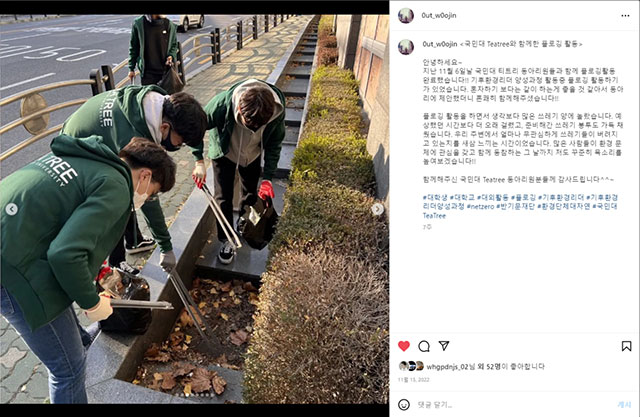
Task: Focus the comment input field
Action: point(514,405)
